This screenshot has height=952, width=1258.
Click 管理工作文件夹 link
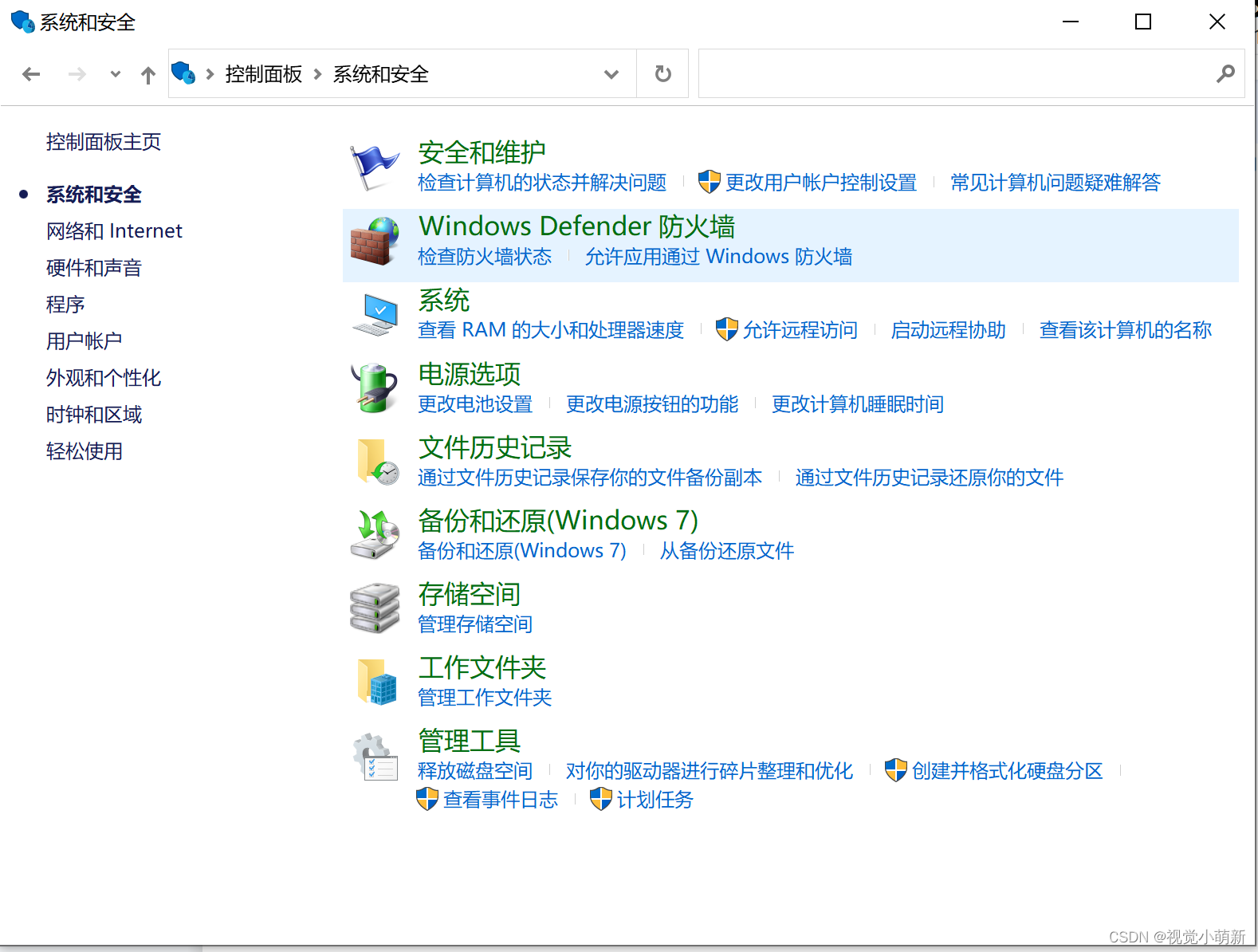pos(485,698)
